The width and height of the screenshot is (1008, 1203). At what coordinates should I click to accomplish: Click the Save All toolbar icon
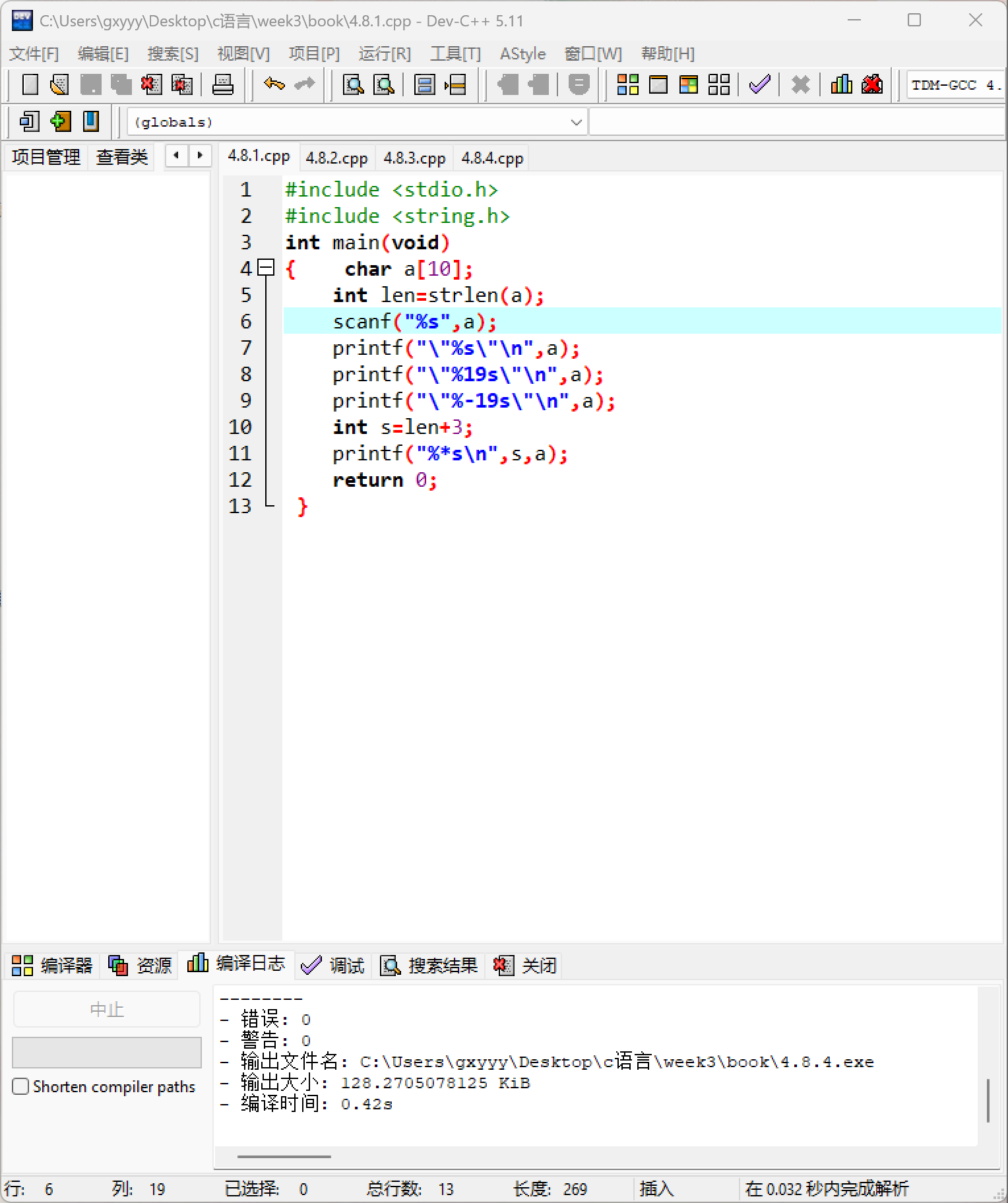(x=121, y=85)
